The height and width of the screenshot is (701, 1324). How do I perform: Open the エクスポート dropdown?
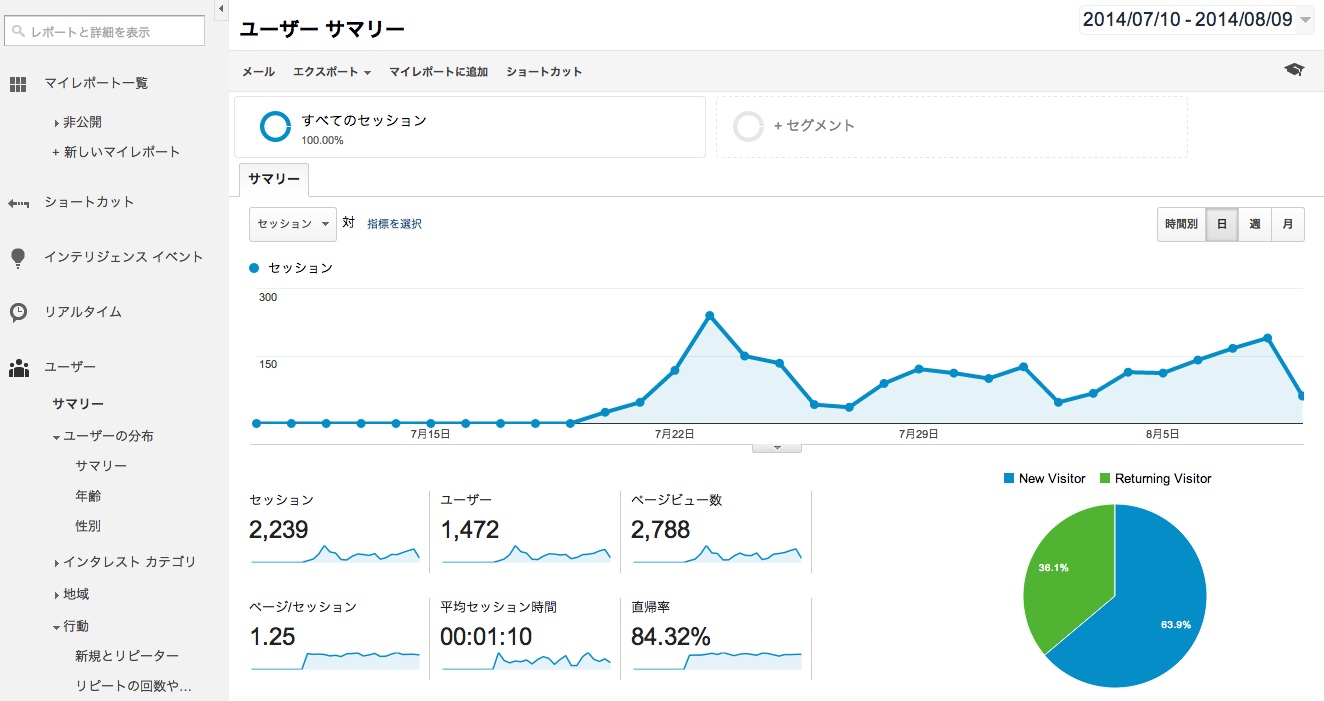click(331, 71)
